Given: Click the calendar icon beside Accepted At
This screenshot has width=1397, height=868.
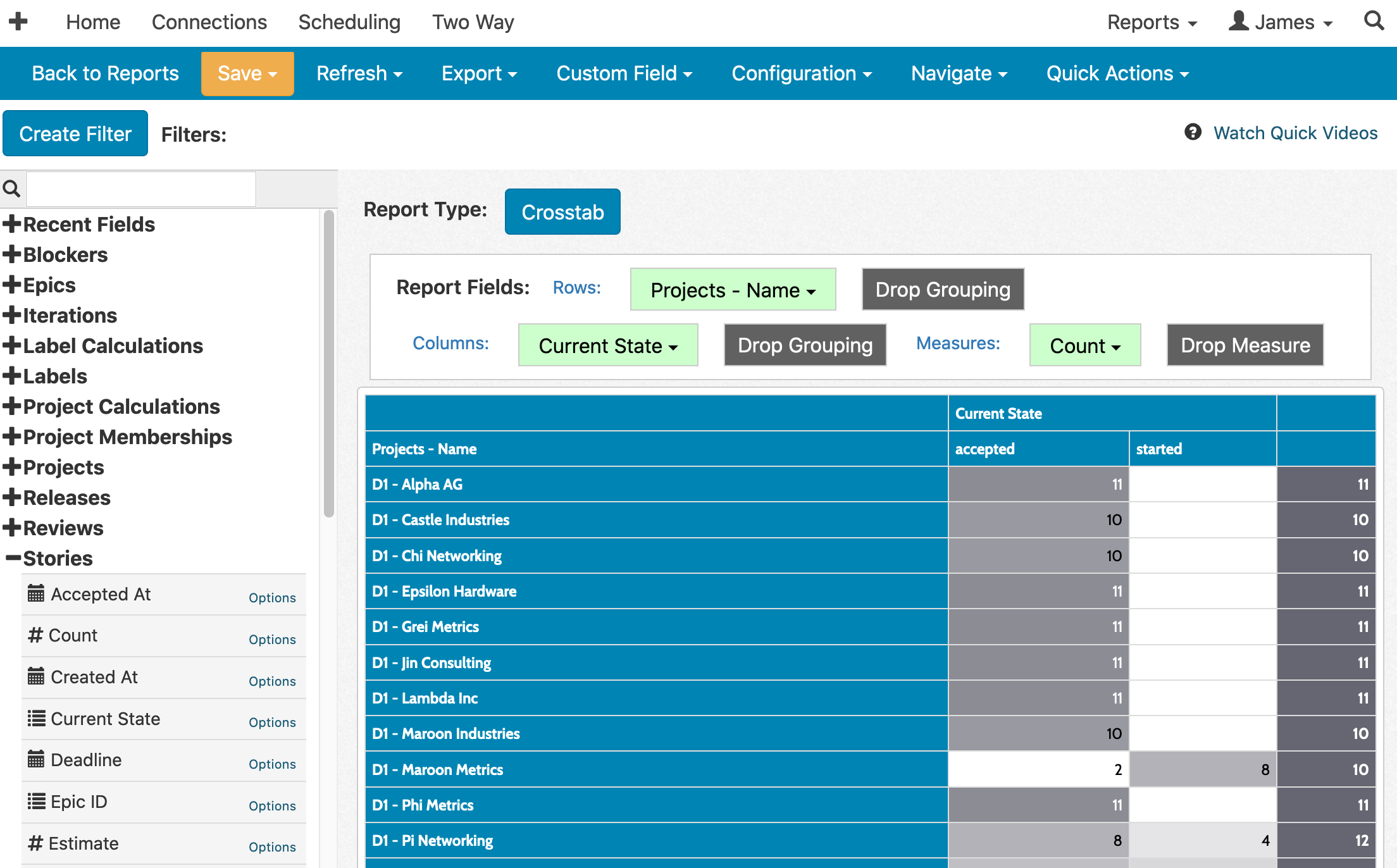Looking at the screenshot, I should click(x=36, y=593).
